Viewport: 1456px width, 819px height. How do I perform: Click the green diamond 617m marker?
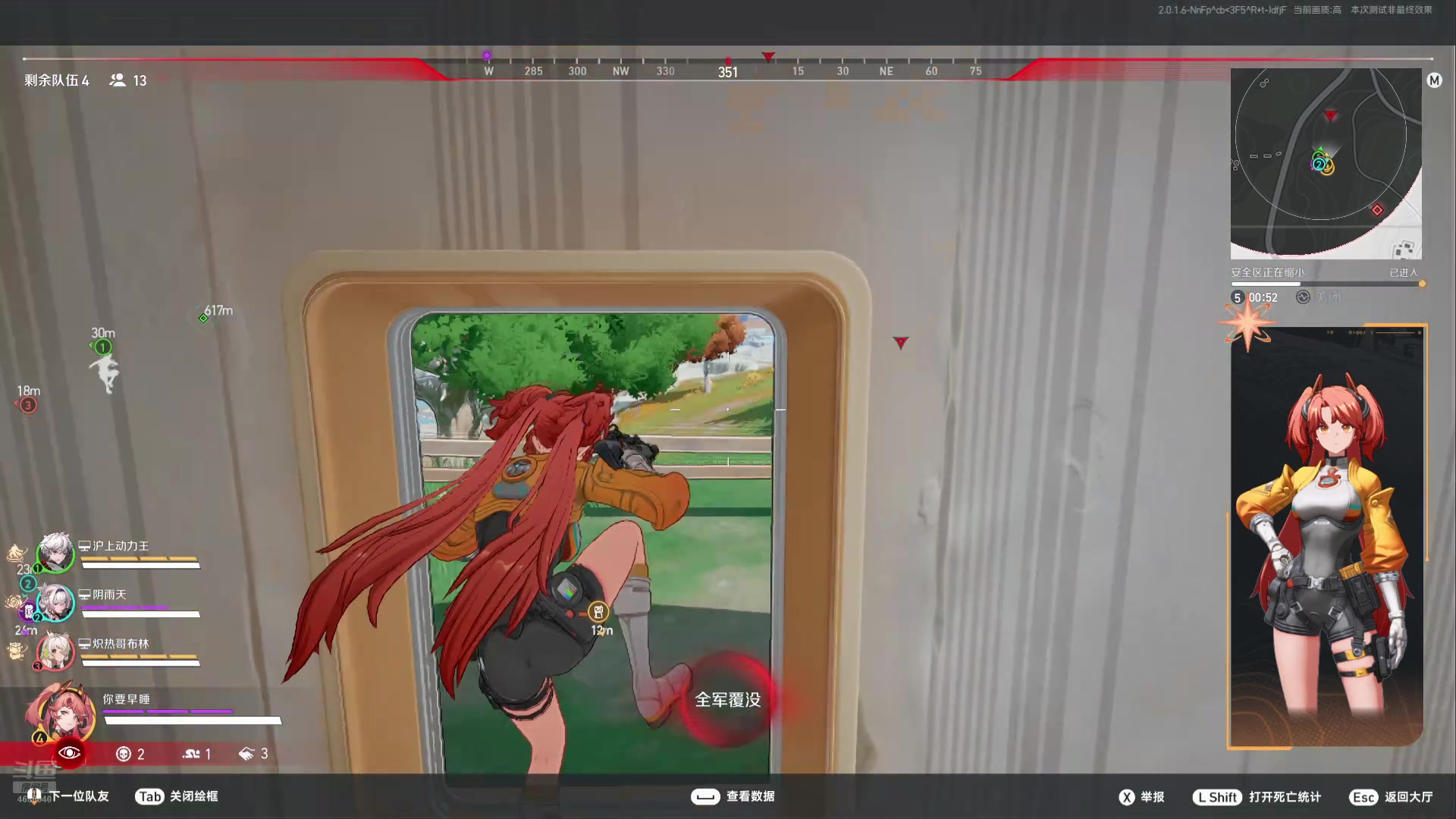tap(203, 318)
